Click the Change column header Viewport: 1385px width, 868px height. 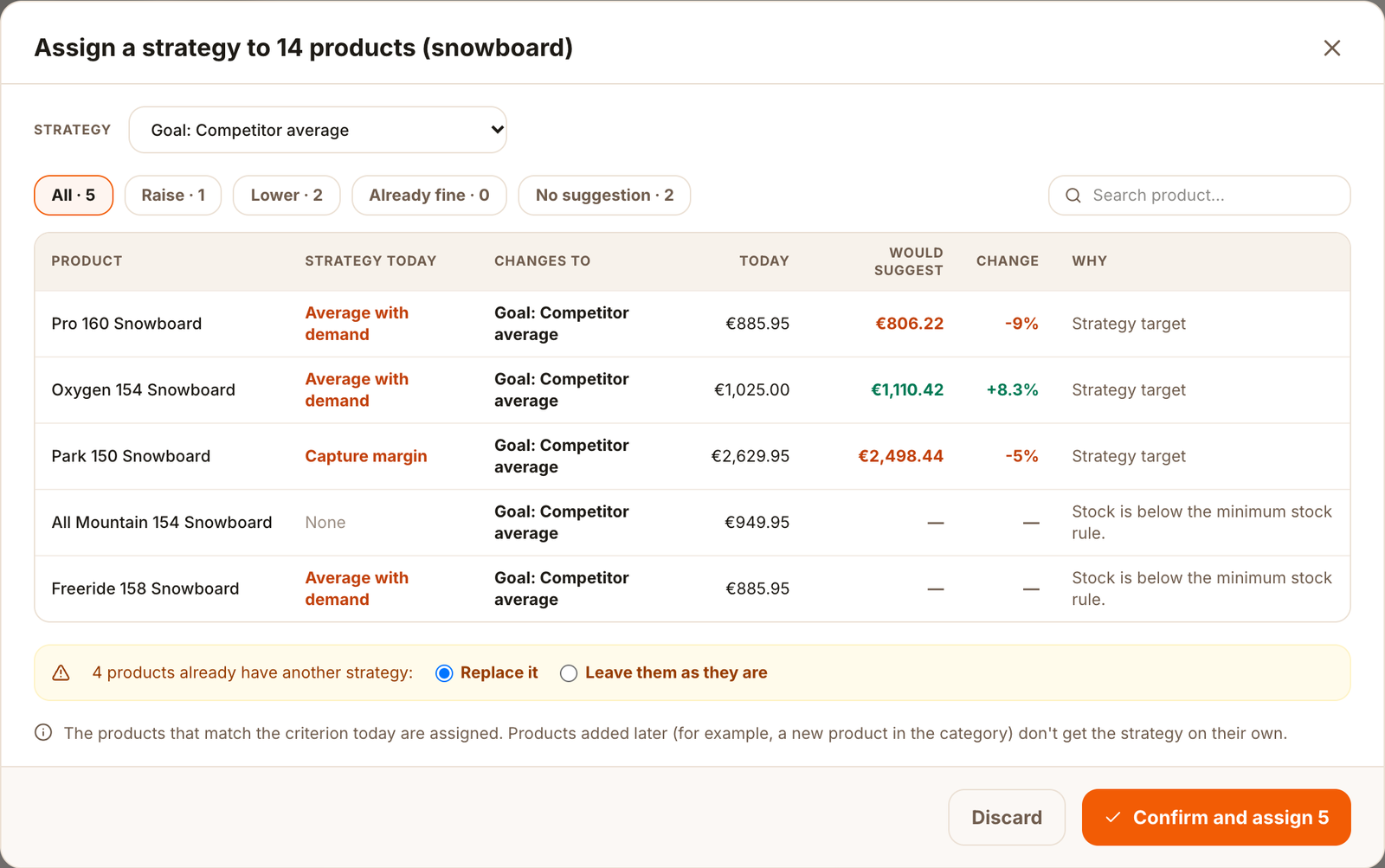(1008, 261)
